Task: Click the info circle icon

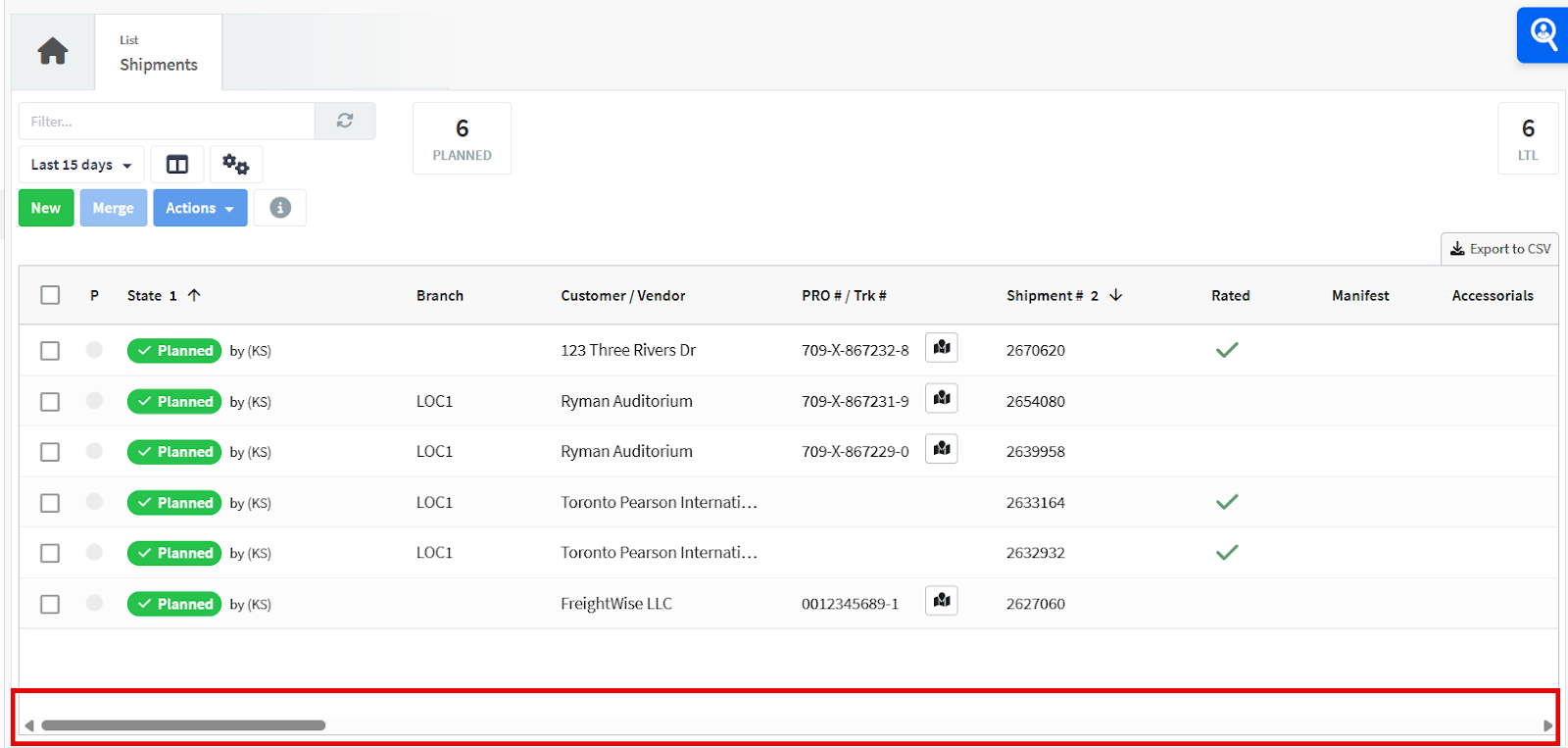Action: [280, 208]
